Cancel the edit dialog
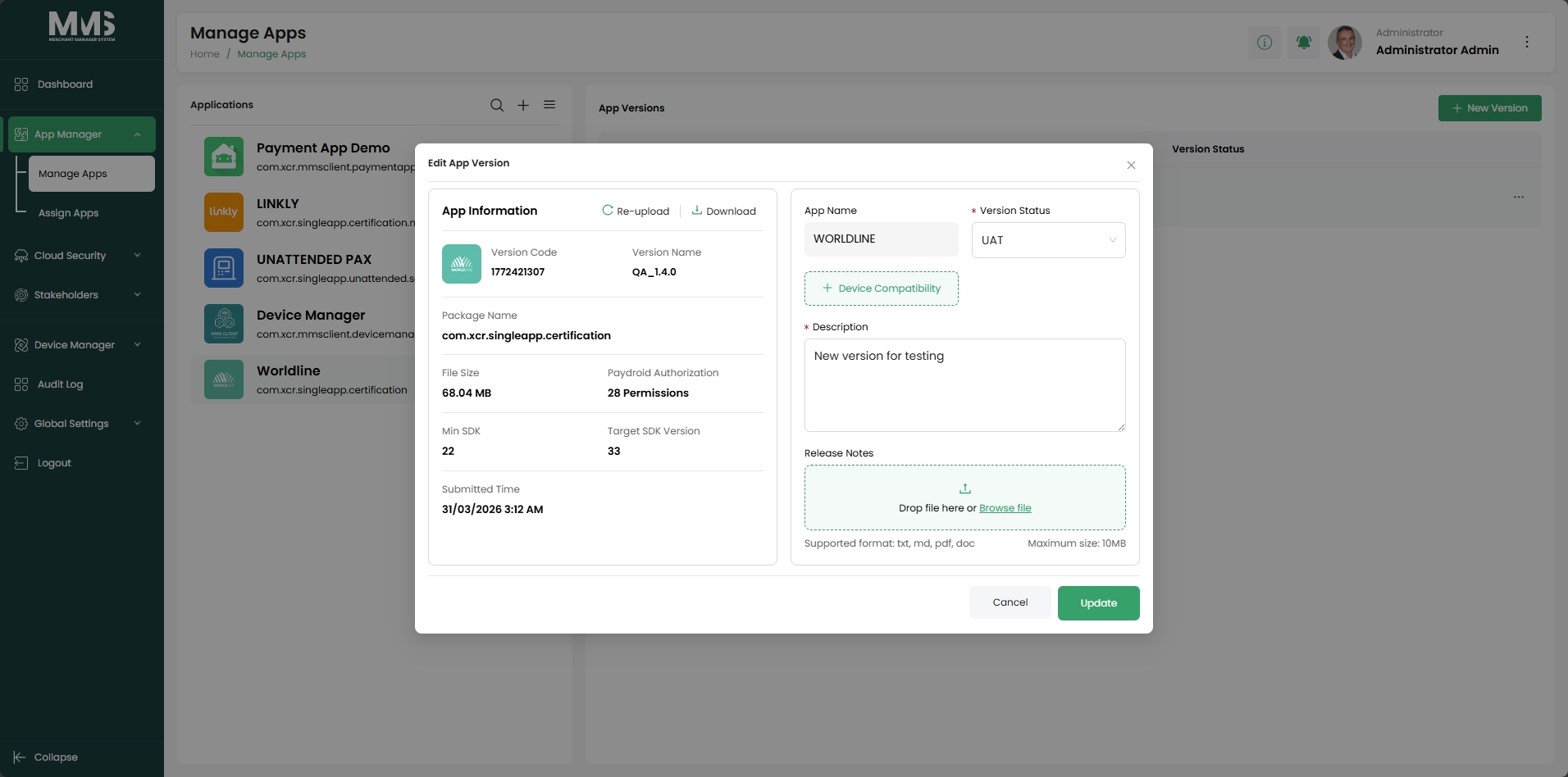Viewport: 1568px width, 777px height. pyautogui.click(x=1010, y=602)
